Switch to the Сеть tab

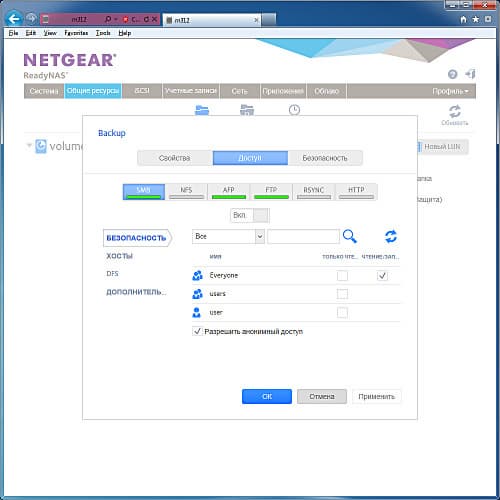tap(240, 91)
